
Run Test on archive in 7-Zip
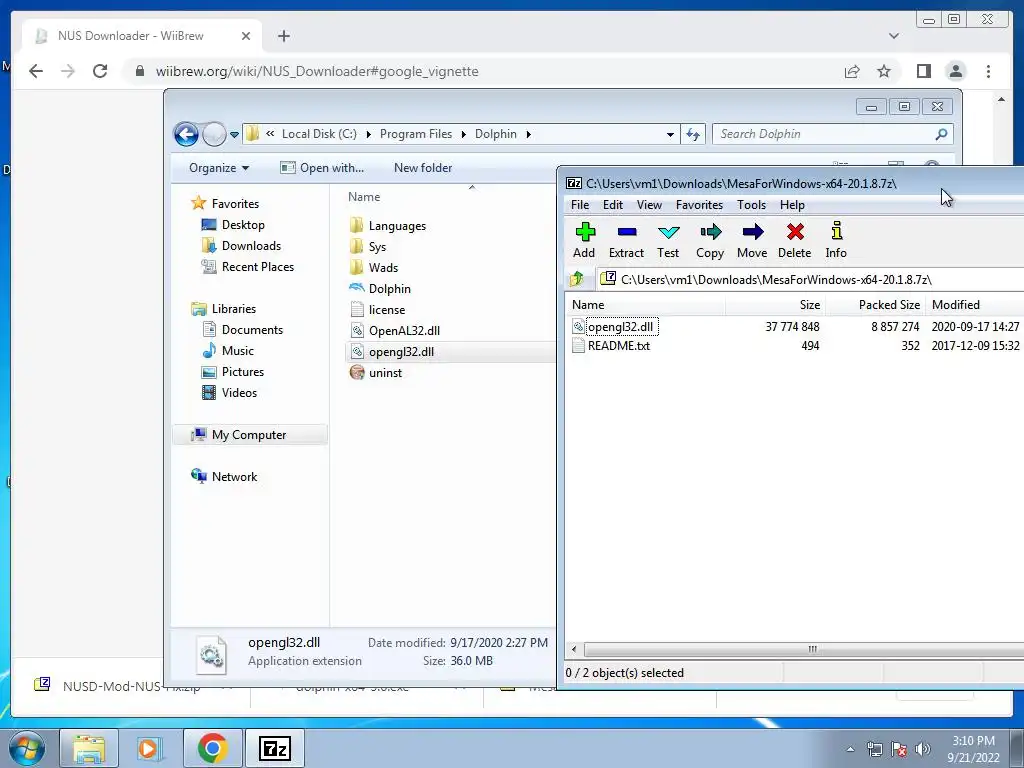[x=668, y=240]
